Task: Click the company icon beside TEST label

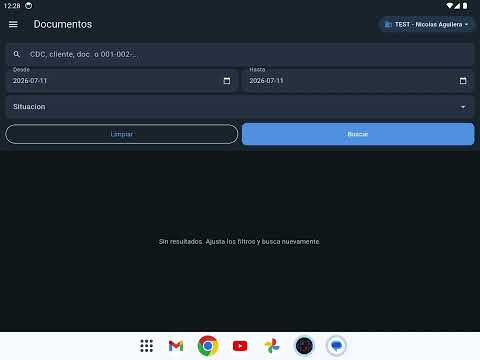Action: click(388, 24)
